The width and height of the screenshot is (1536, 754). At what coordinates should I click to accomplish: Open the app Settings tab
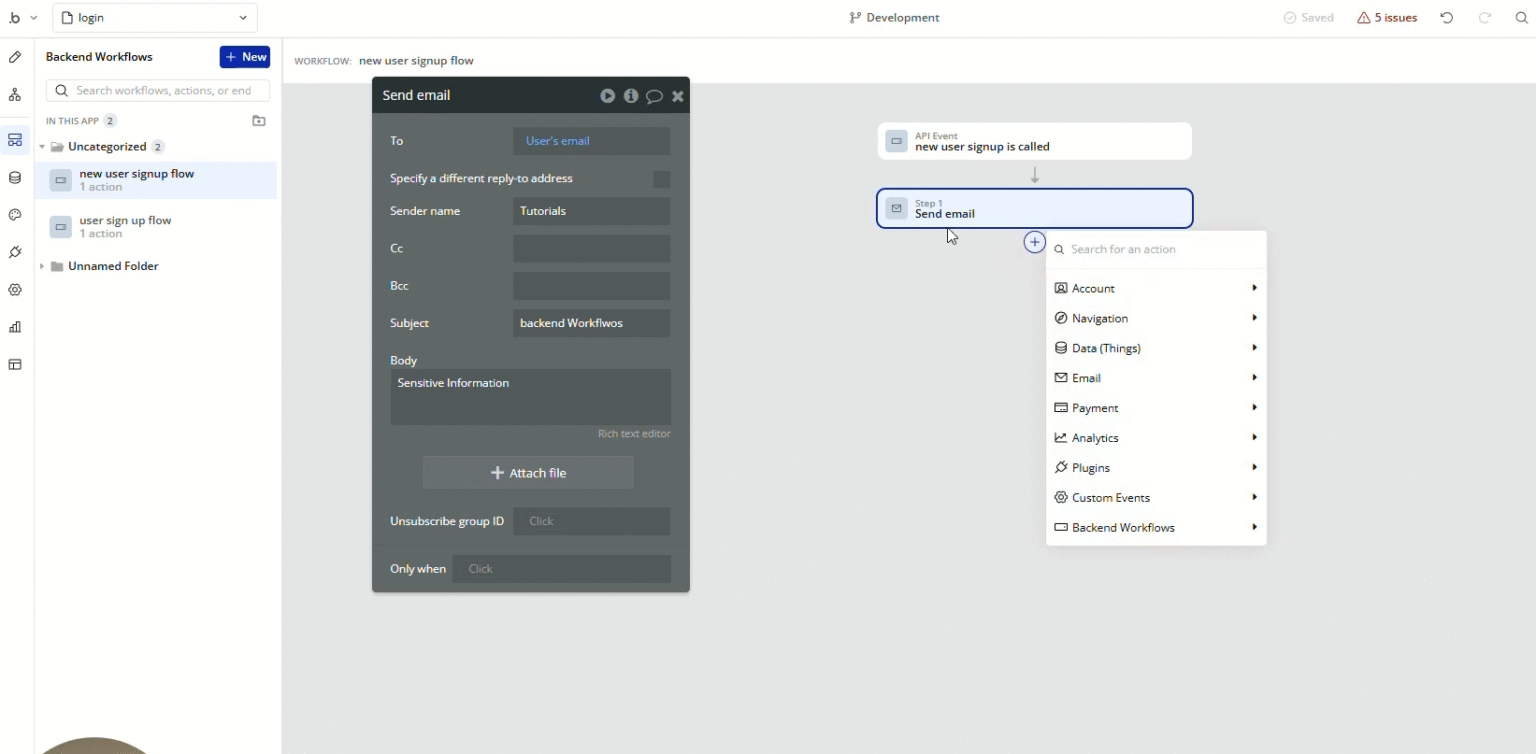[15, 290]
